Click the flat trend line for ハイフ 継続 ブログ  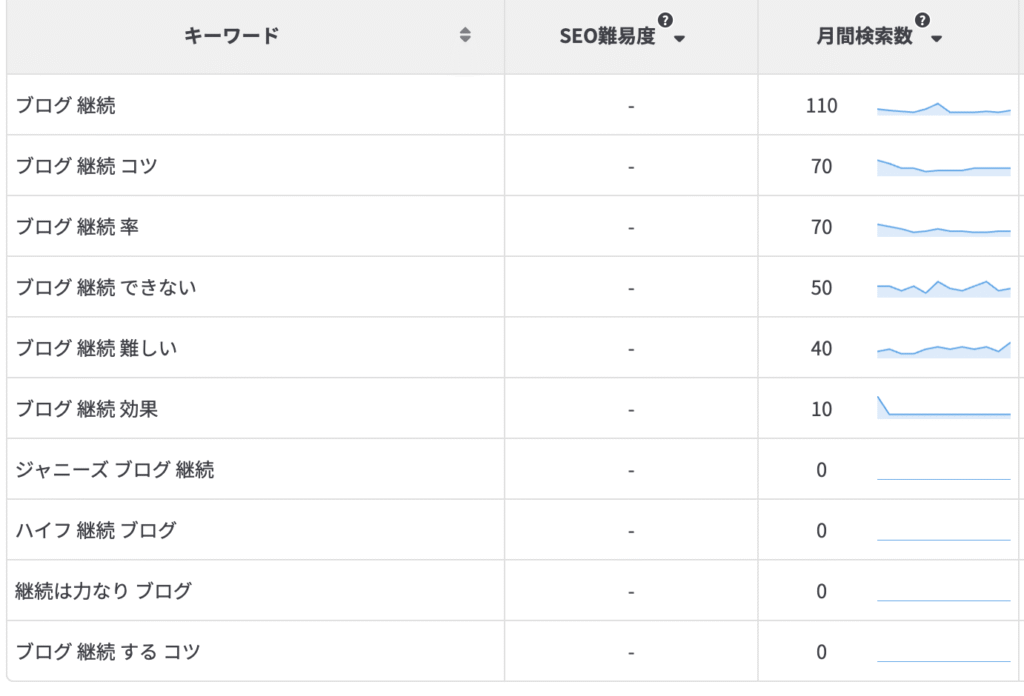pos(944,540)
